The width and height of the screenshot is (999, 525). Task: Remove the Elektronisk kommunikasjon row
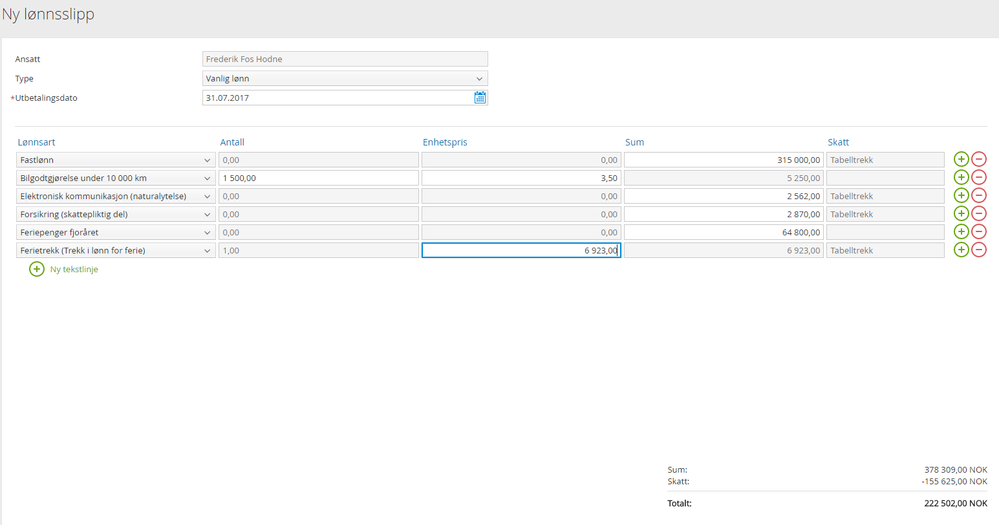coord(979,196)
